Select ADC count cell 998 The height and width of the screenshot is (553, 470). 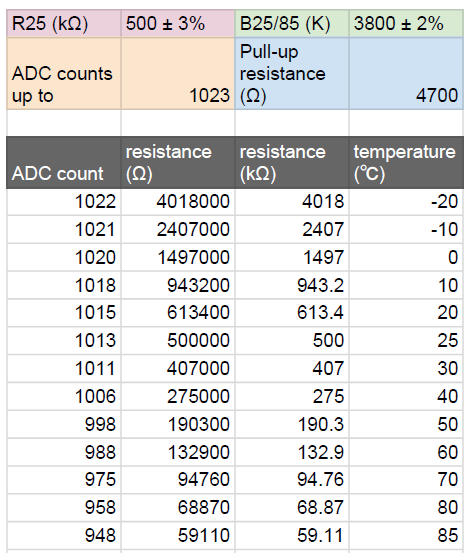click(x=64, y=424)
